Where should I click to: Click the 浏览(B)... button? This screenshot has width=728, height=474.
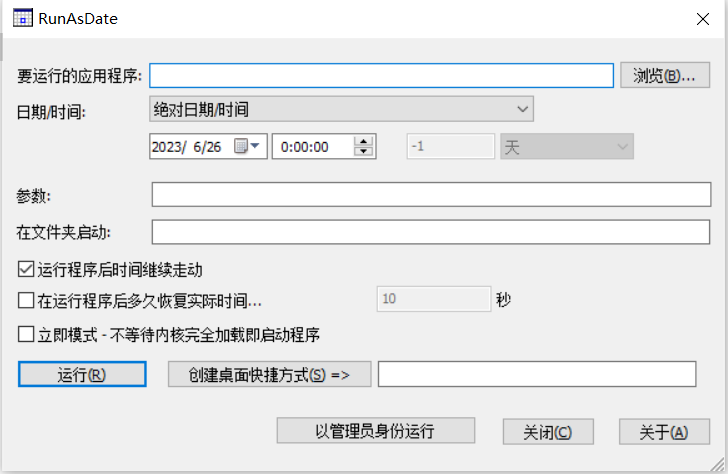[665, 75]
